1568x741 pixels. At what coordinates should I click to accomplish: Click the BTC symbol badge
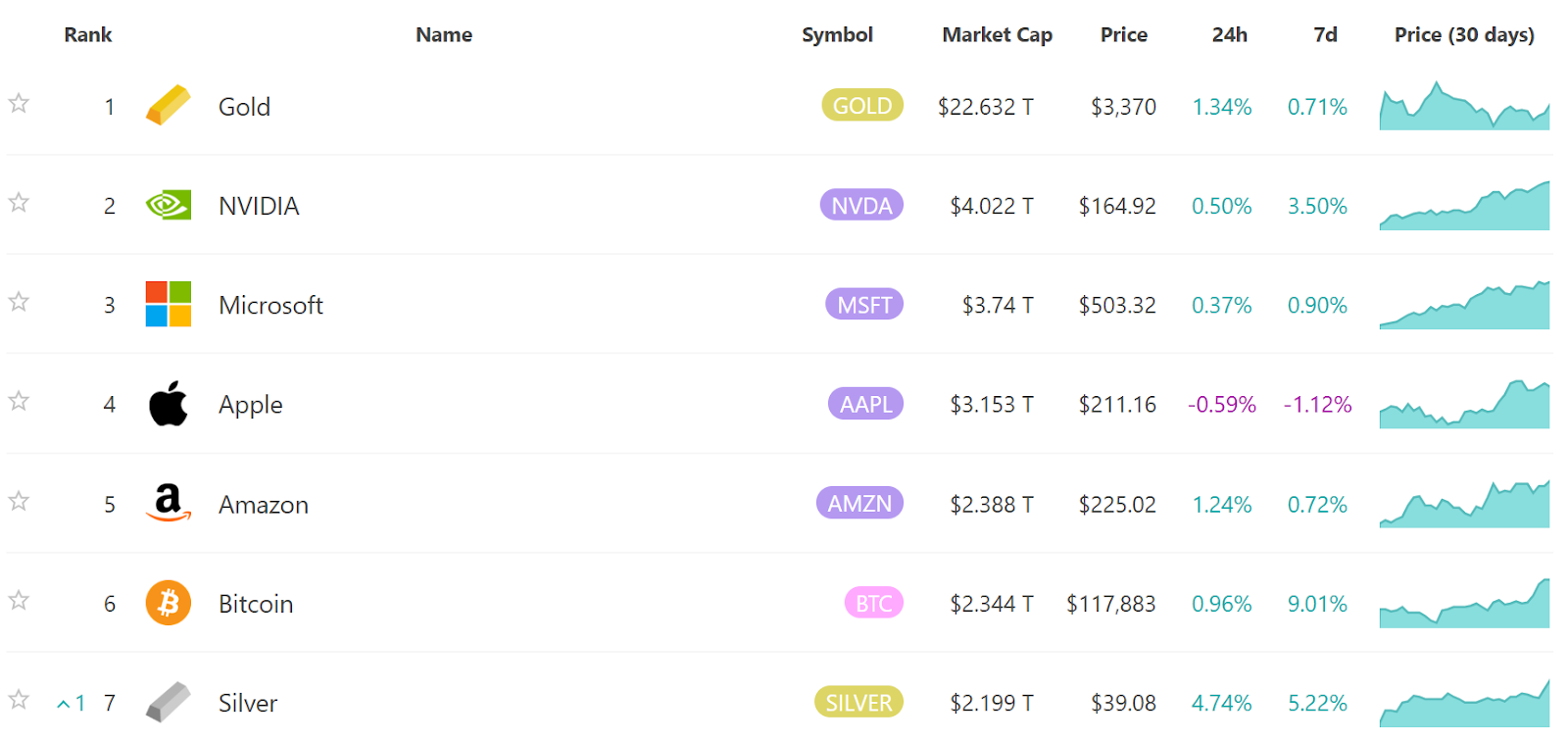[874, 603]
